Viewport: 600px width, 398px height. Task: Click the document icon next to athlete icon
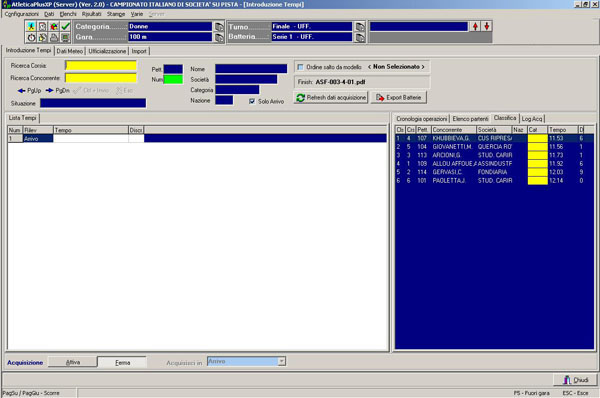point(42,26)
